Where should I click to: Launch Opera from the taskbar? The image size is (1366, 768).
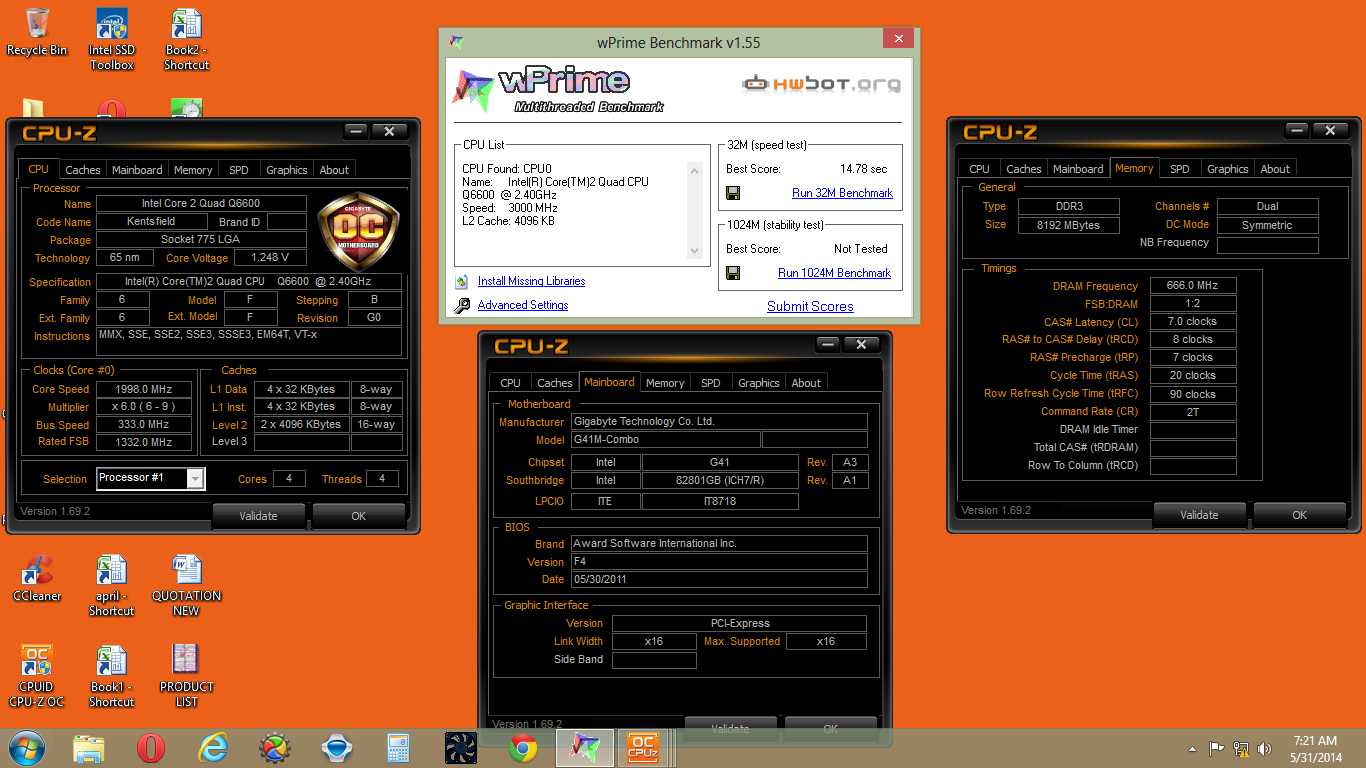pyautogui.click(x=151, y=748)
